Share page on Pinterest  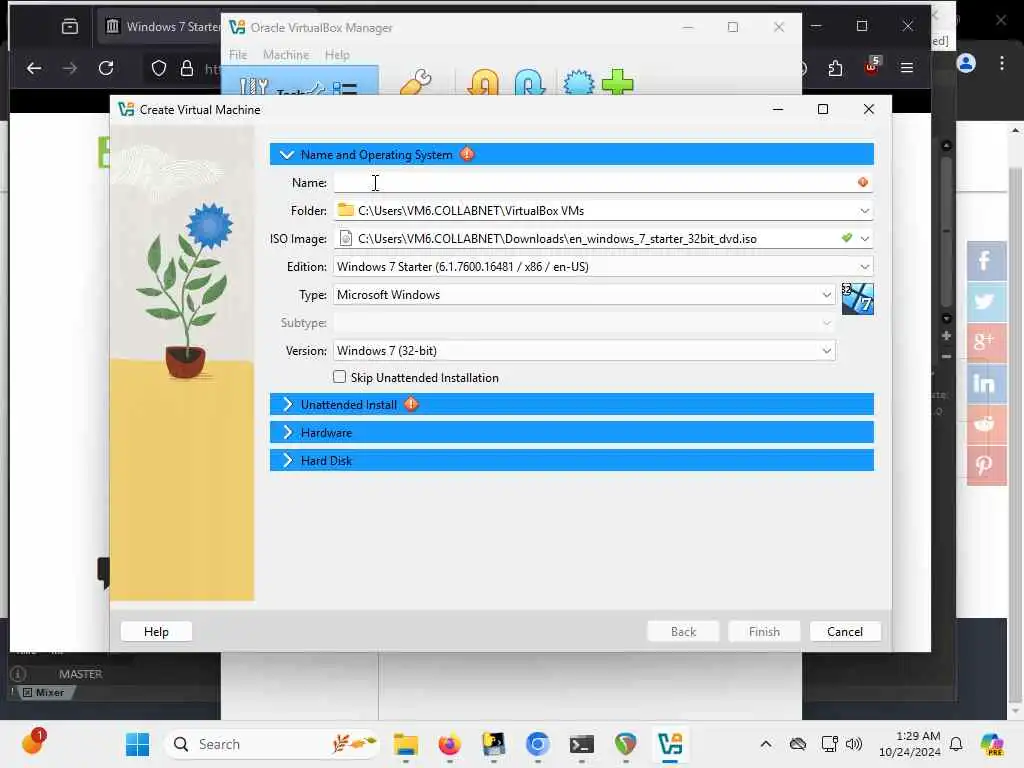pyautogui.click(x=985, y=466)
